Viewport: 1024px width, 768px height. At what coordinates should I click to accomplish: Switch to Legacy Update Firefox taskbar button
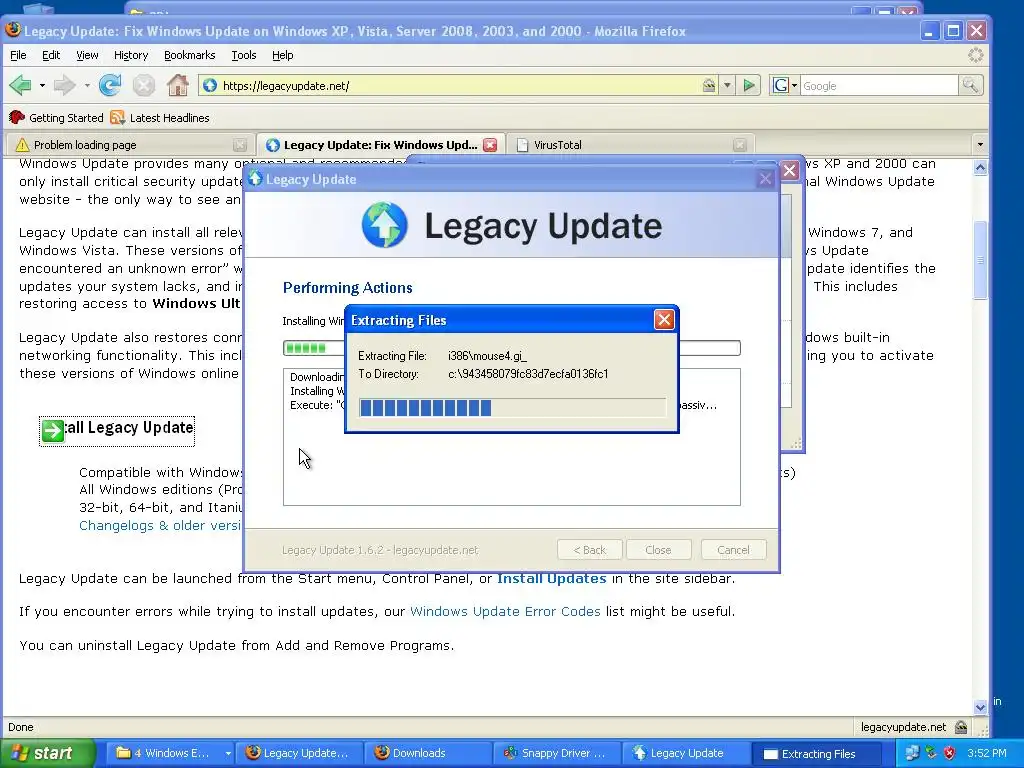[x=298, y=754]
